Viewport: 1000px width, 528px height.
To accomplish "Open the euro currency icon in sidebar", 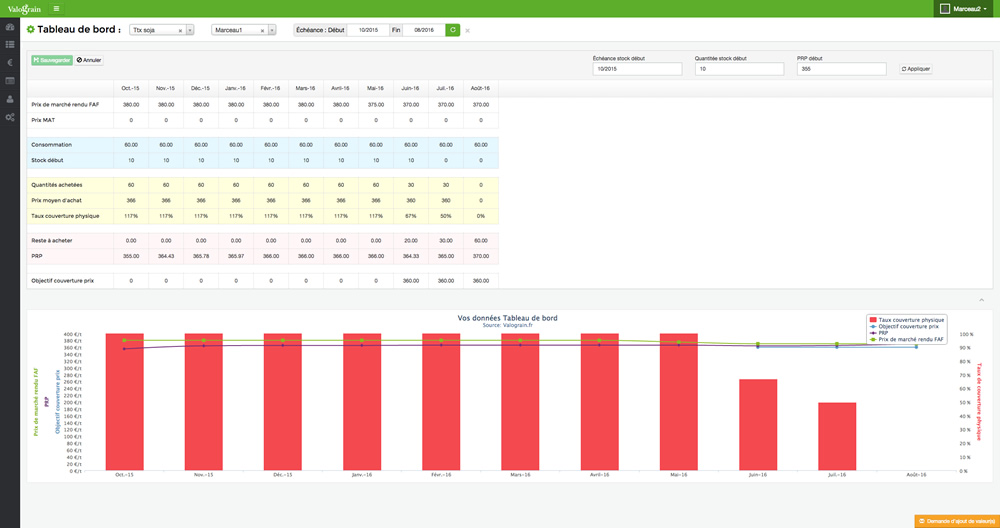I will click(x=9, y=62).
